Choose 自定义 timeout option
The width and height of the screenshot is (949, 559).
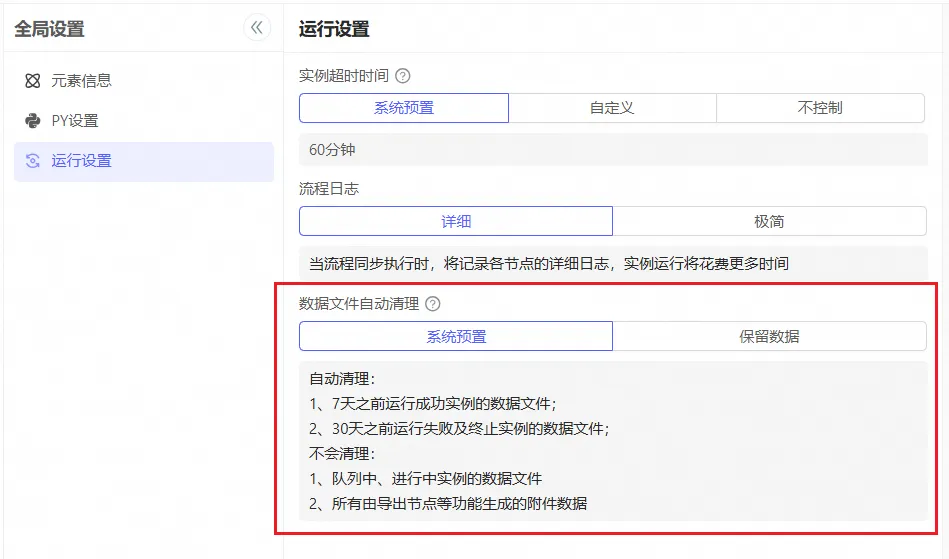tap(612, 108)
